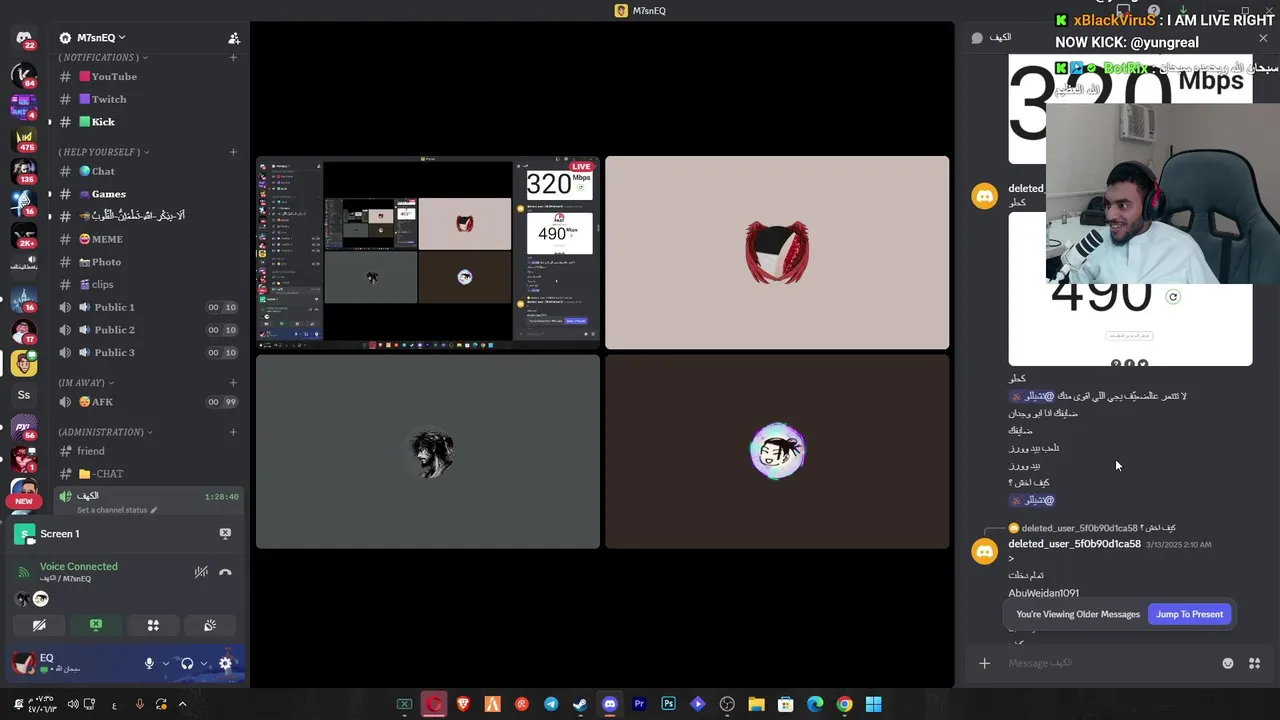
Task: Collapse the ADMINISTRATION category
Action: [105, 432]
